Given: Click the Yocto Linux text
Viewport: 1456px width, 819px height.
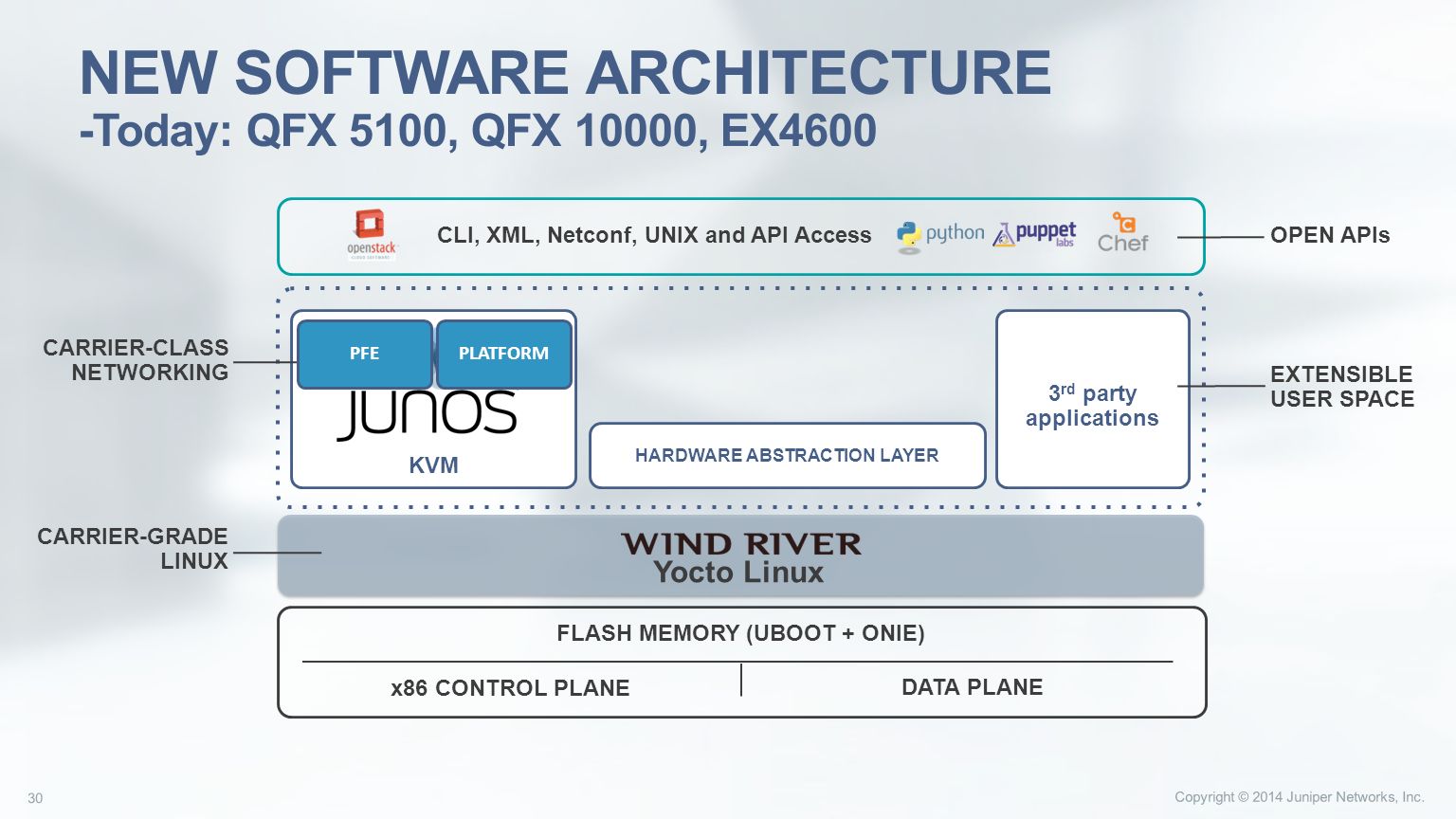Looking at the screenshot, I should [x=738, y=573].
